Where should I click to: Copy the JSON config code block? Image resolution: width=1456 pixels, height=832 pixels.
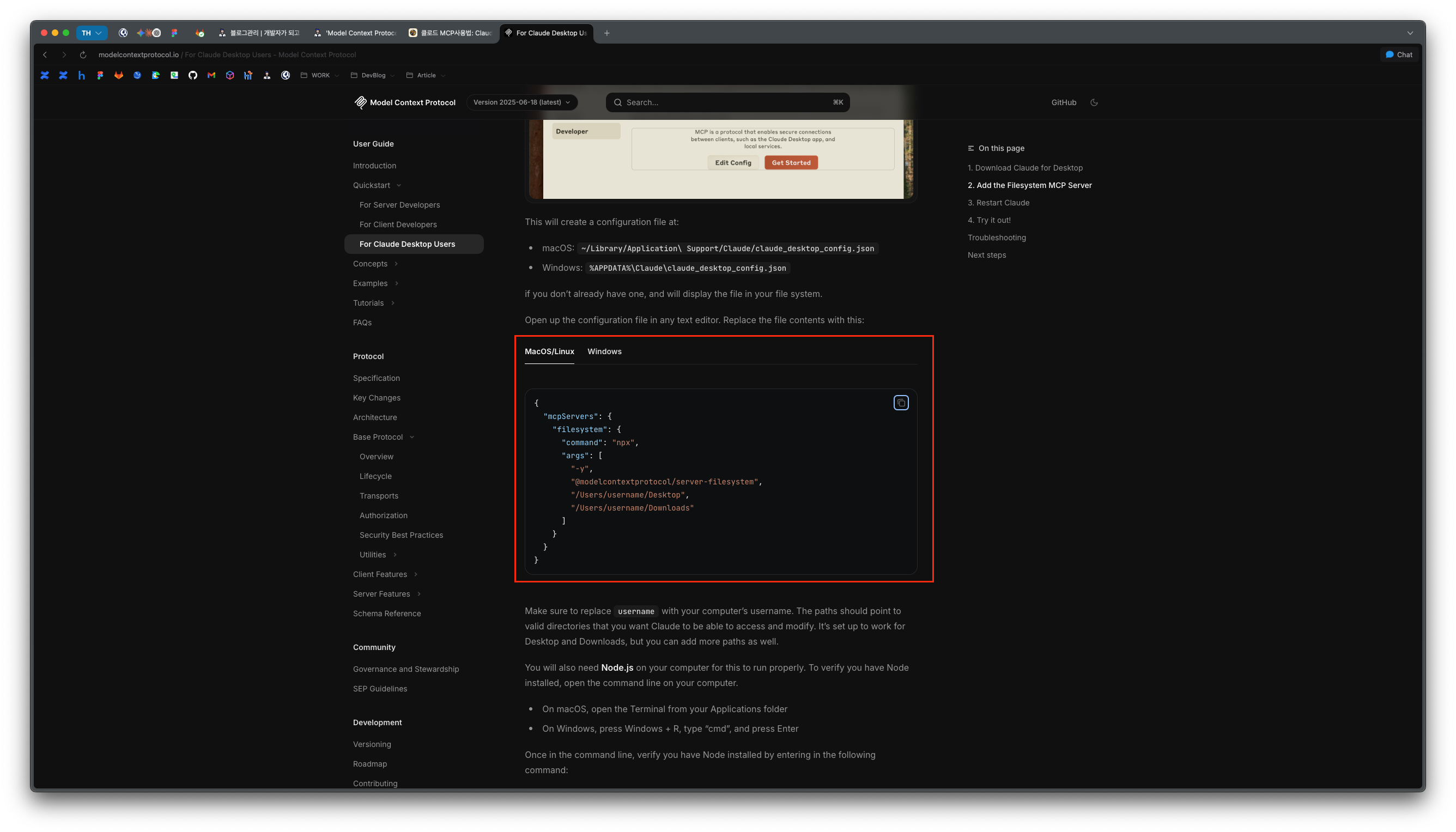(x=901, y=403)
